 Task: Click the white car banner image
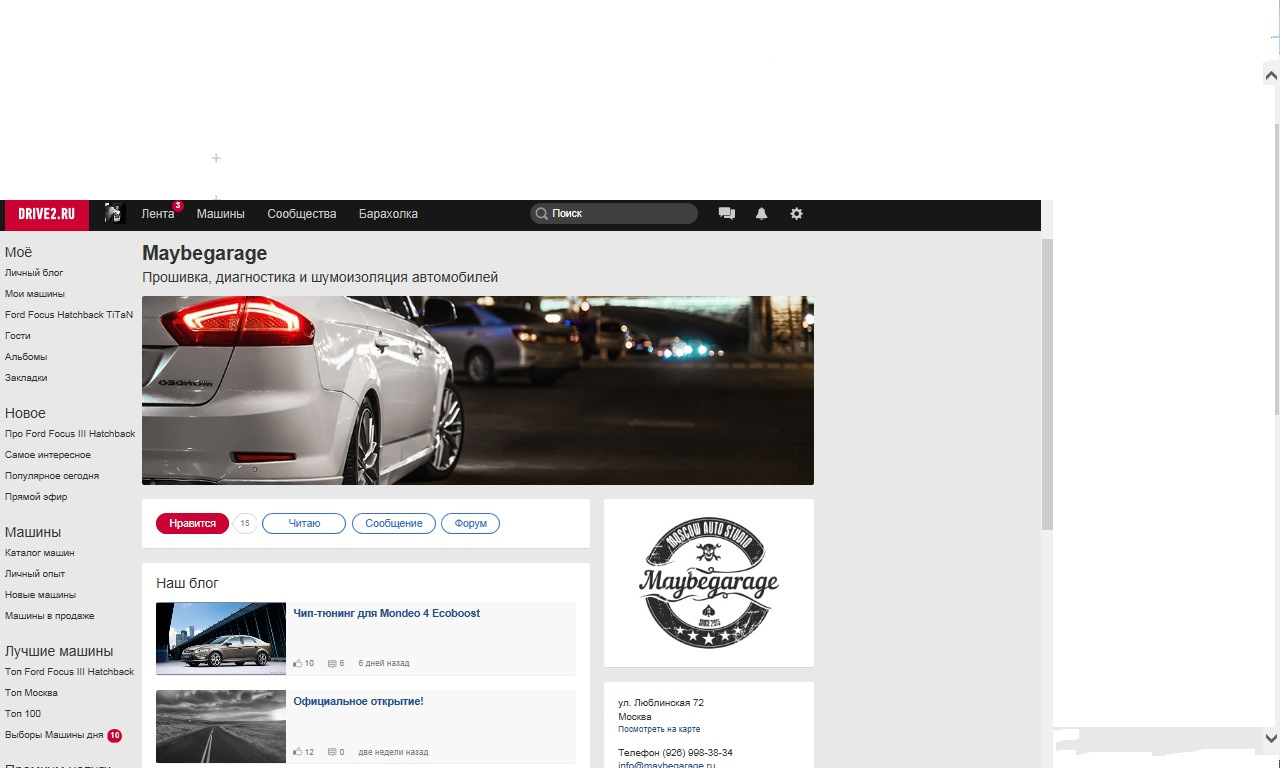478,390
